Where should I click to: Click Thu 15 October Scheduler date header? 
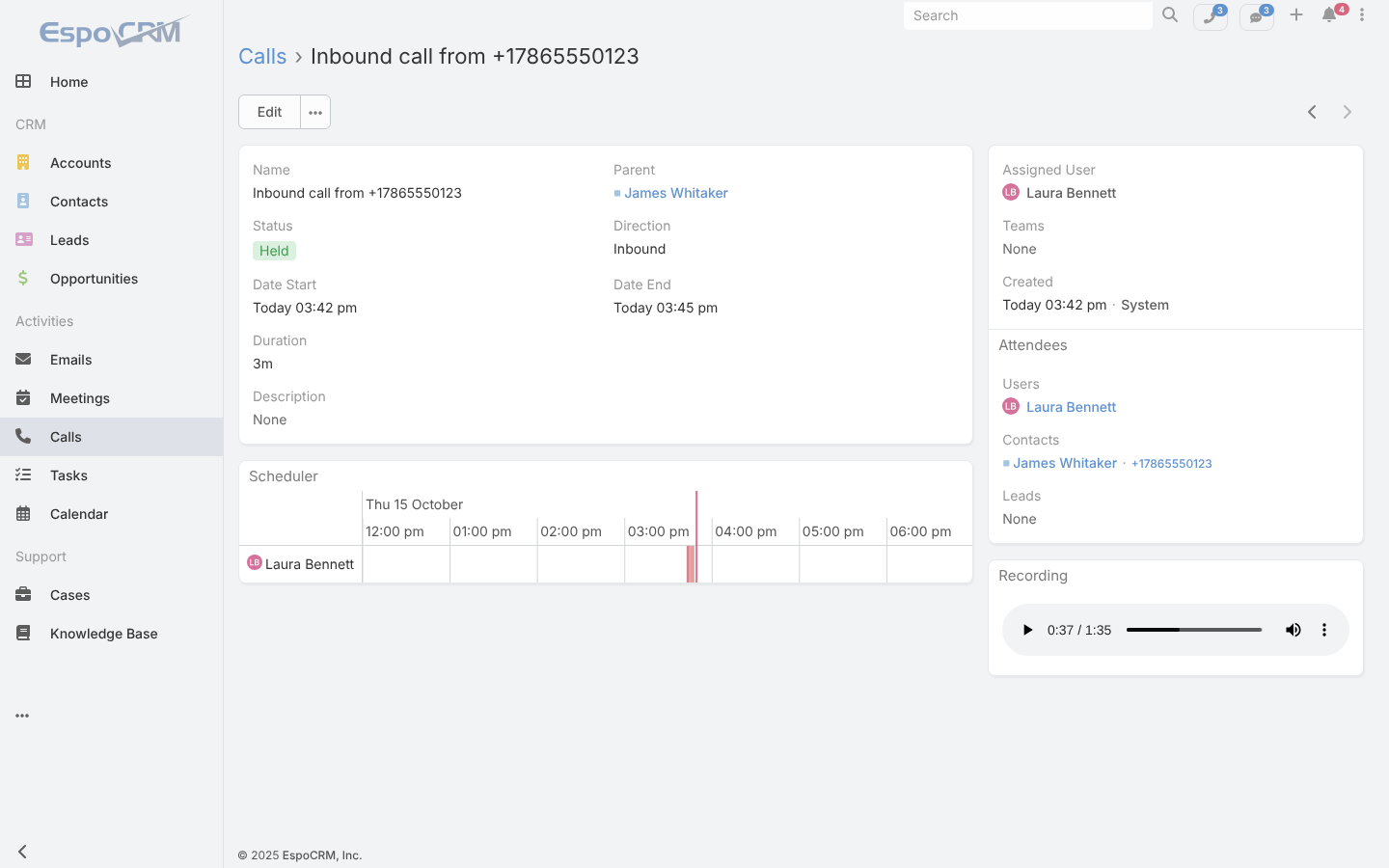coord(415,504)
